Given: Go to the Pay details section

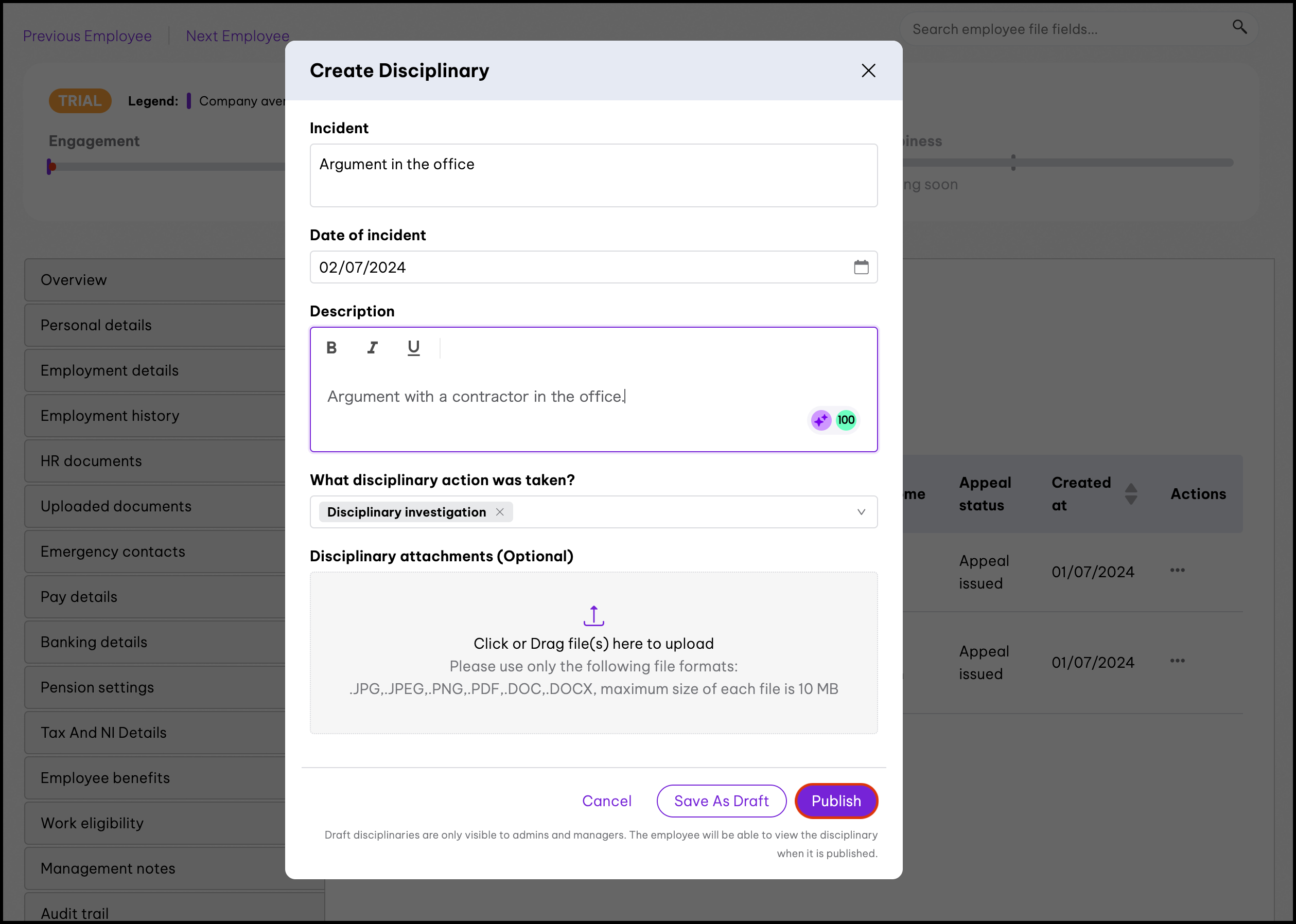Looking at the screenshot, I should pos(79,597).
